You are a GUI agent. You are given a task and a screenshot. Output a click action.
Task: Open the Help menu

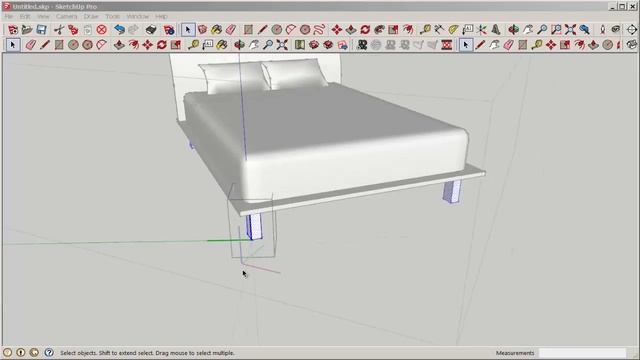(x=161, y=16)
